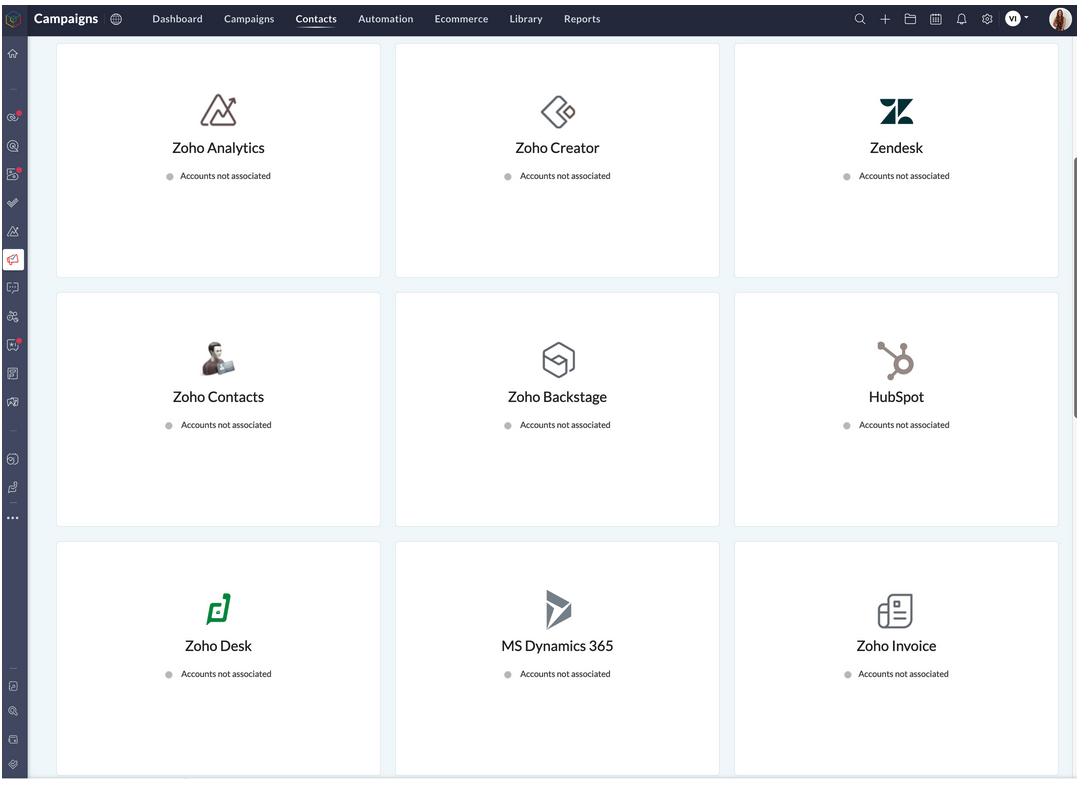Open the folder icon in top bar
Viewport: 1081px width, 785px height.
pyautogui.click(x=910, y=19)
